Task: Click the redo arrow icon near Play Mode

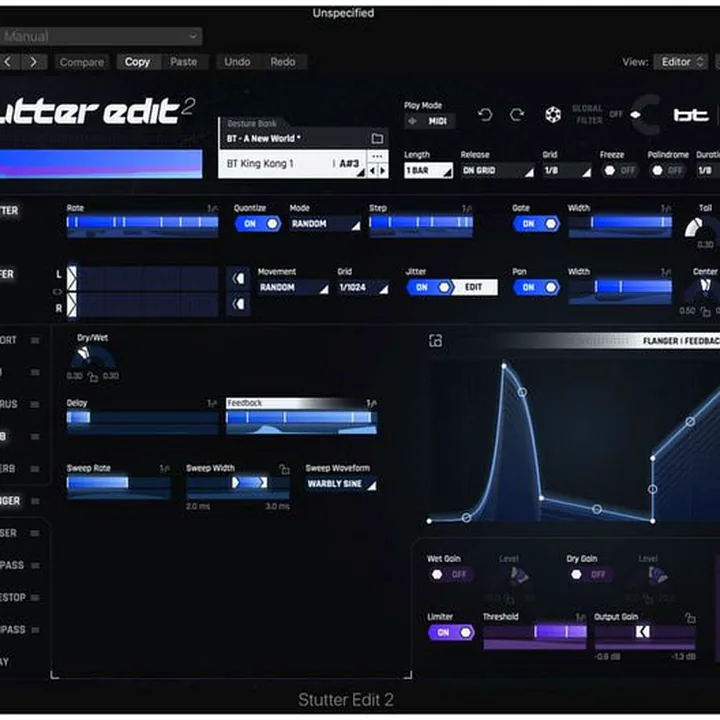Action: coord(517,114)
